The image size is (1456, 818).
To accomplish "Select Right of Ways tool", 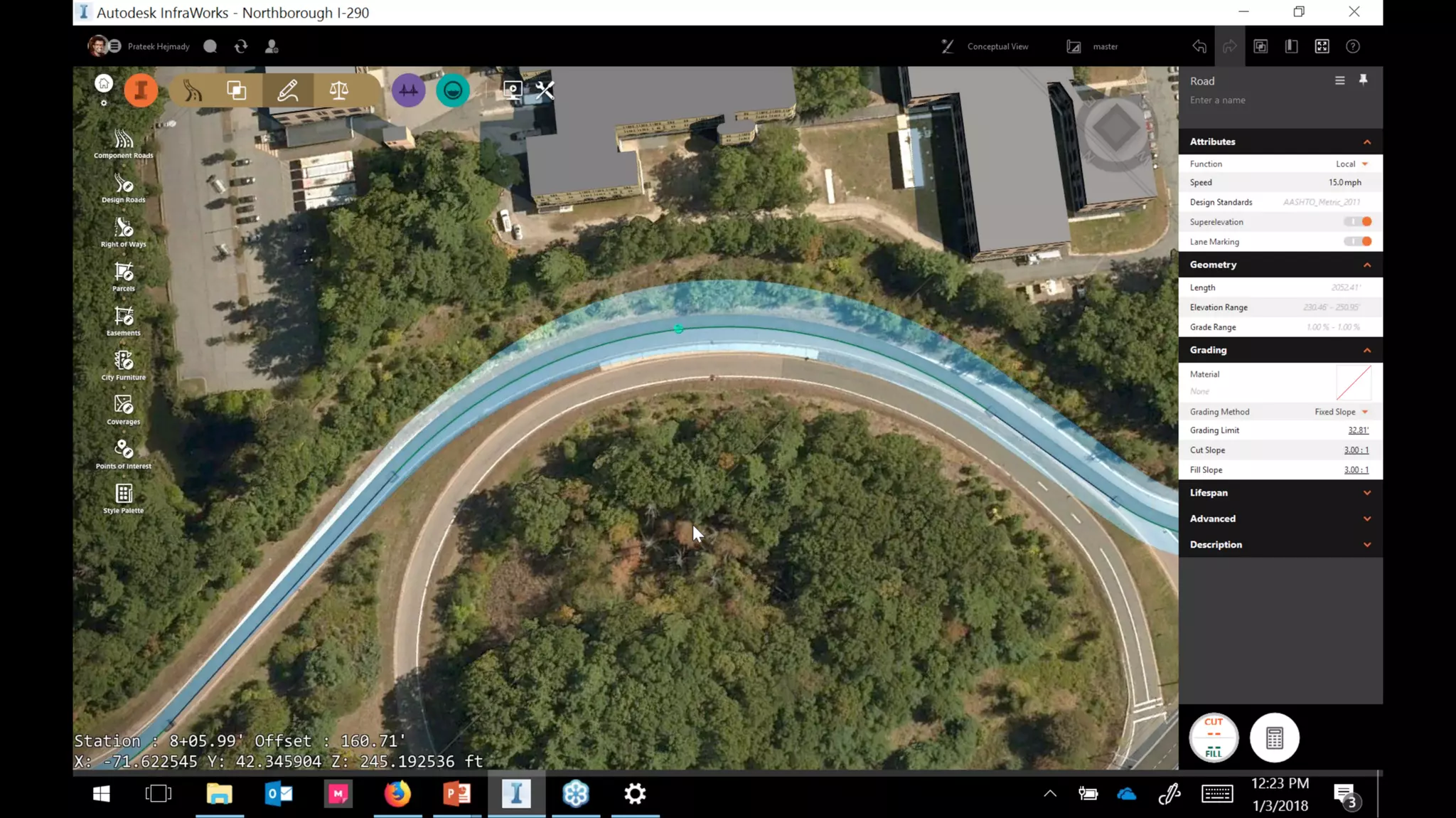I will tap(124, 233).
